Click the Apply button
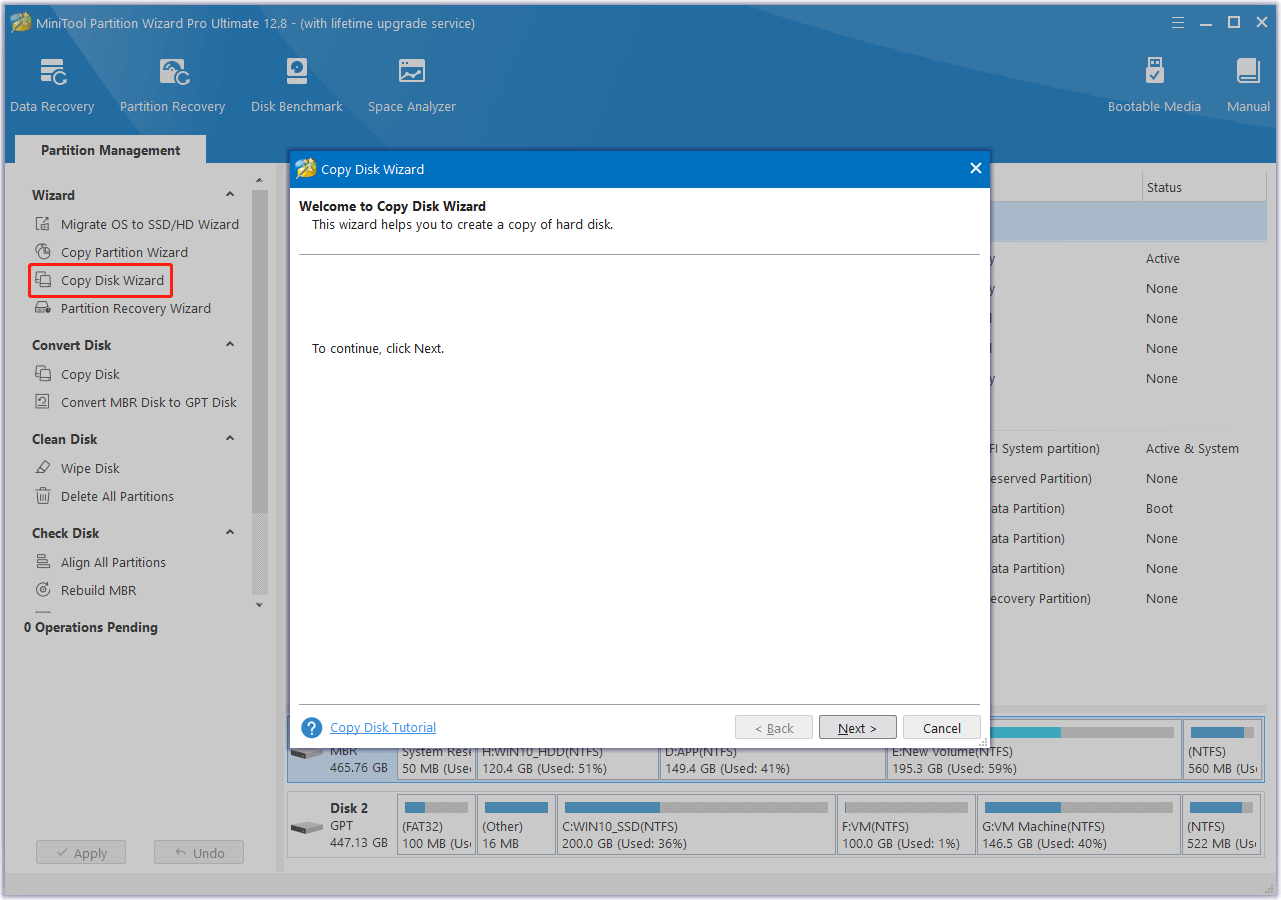The height and width of the screenshot is (900, 1281). 81,853
